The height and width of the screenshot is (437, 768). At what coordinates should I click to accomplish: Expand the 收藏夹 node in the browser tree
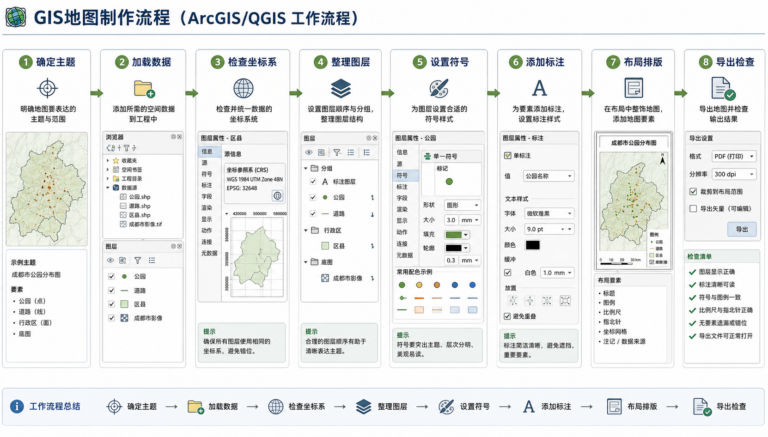(x=108, y=161)
